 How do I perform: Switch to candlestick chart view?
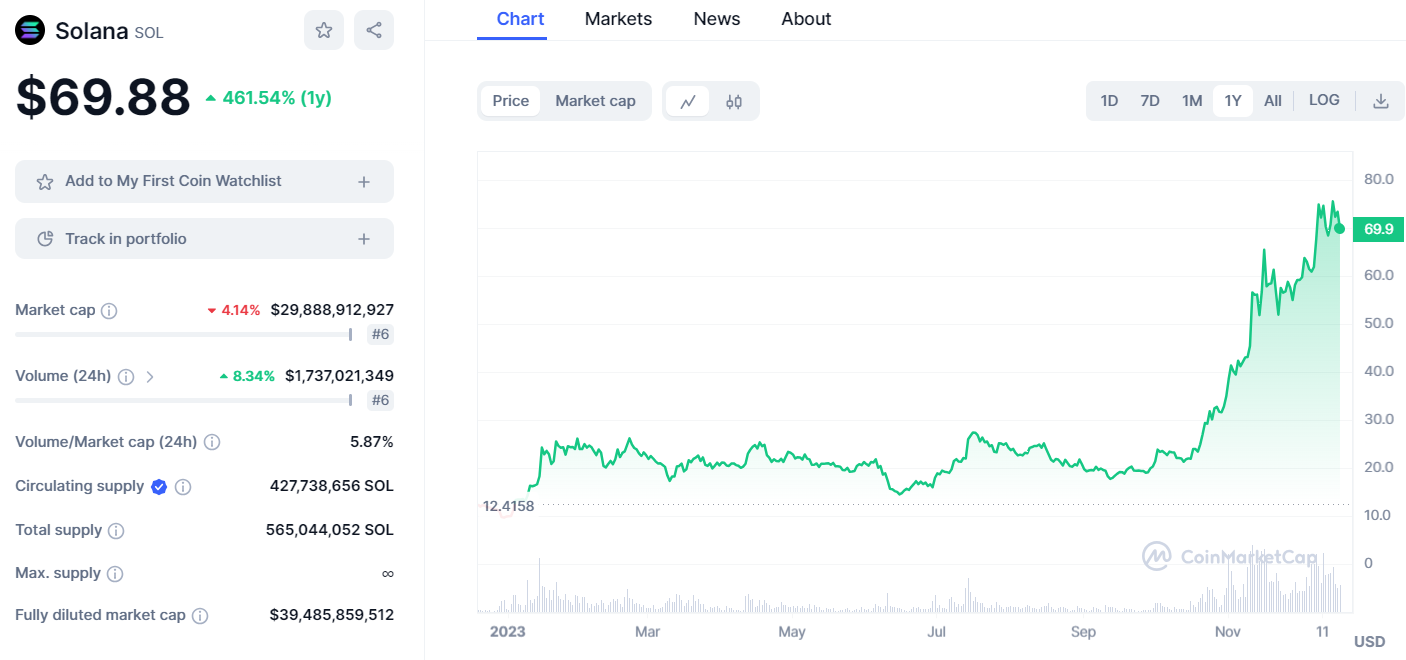(734, 101)
